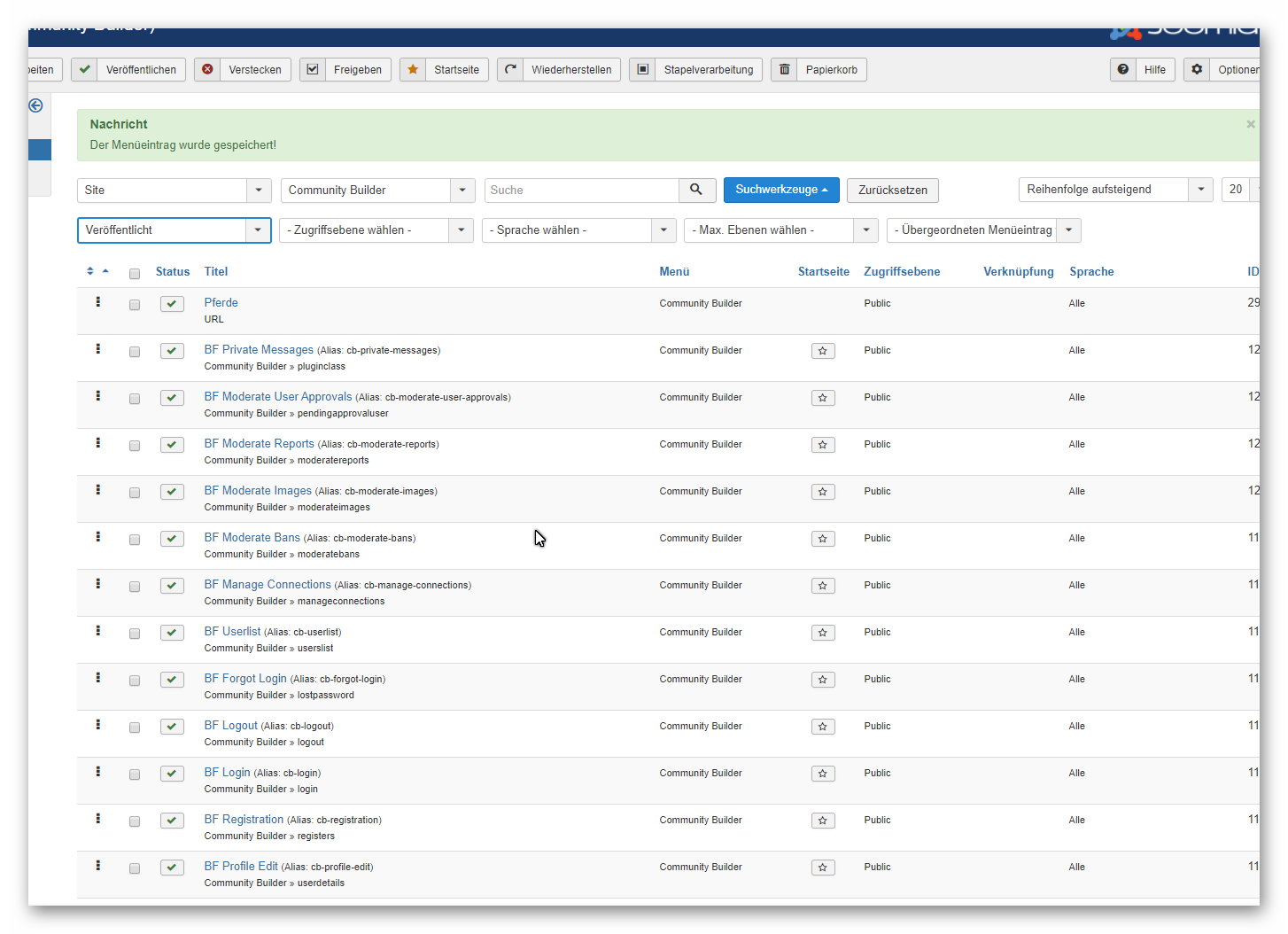Sort by Status column header

[x=173, y=272]
